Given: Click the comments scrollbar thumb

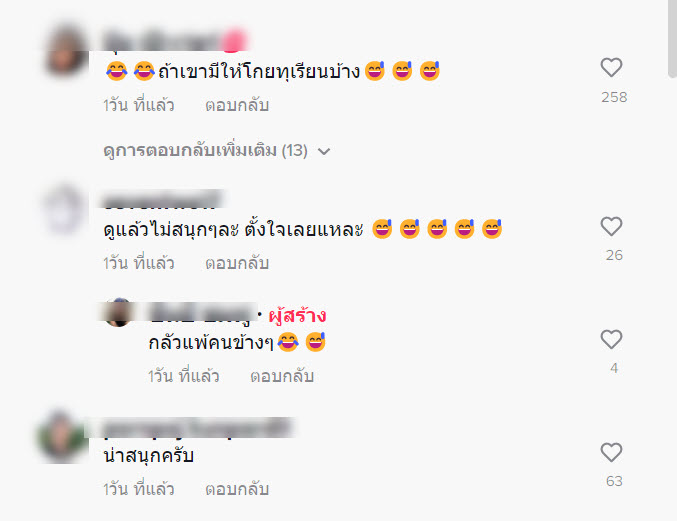Looking at the screenshot, I should coord(672,39).
